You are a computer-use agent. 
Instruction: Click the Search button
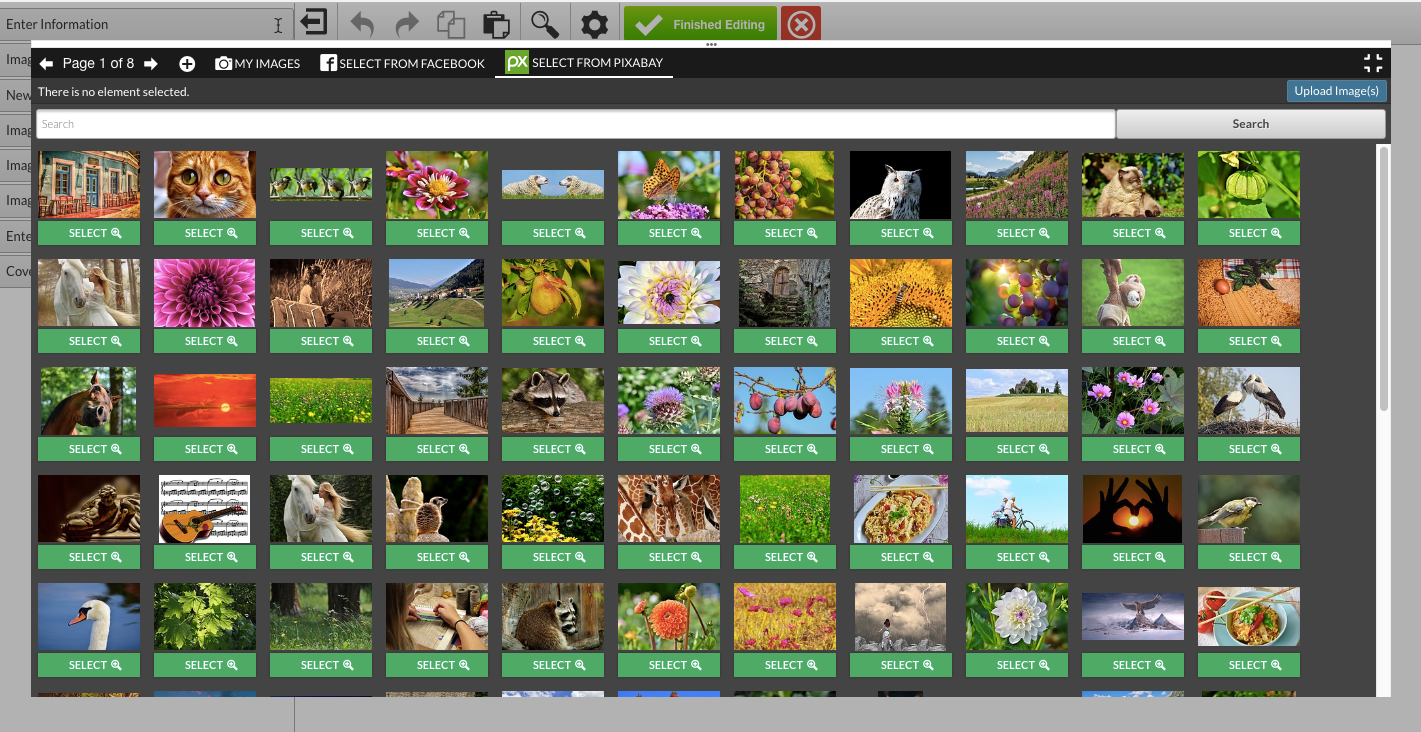(x=1250, y=124)
